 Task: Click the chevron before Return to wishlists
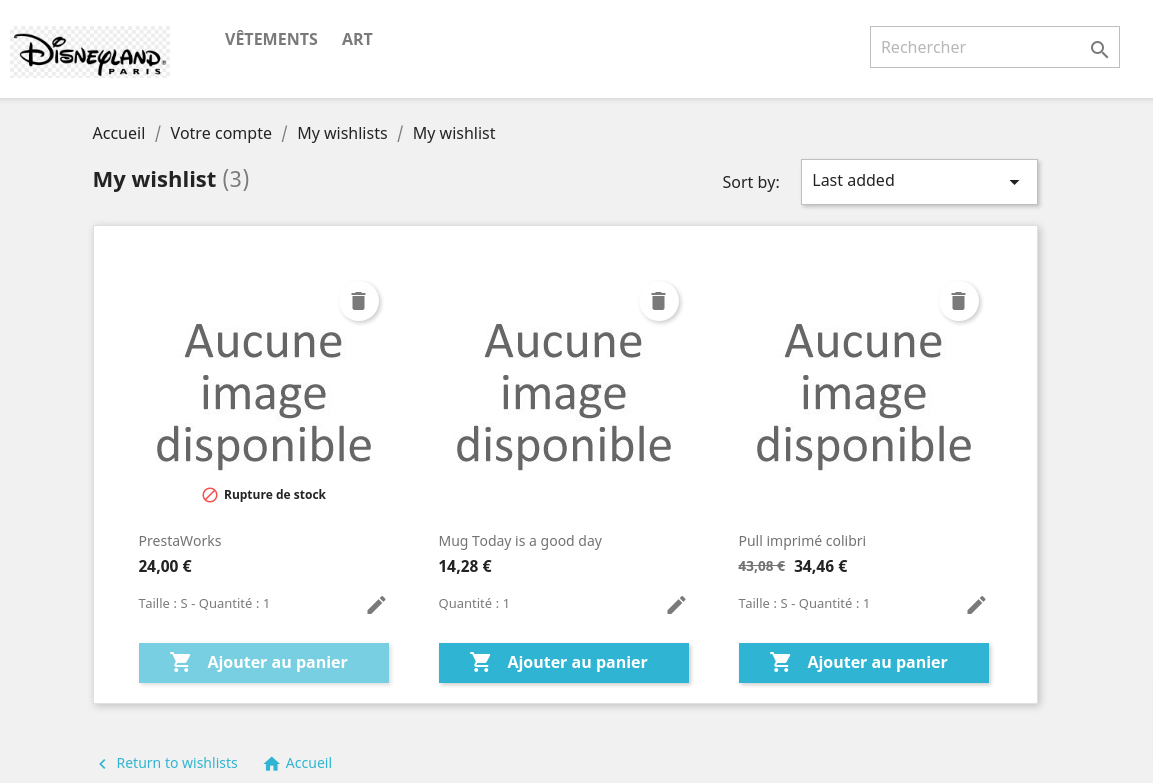point(102,764)
